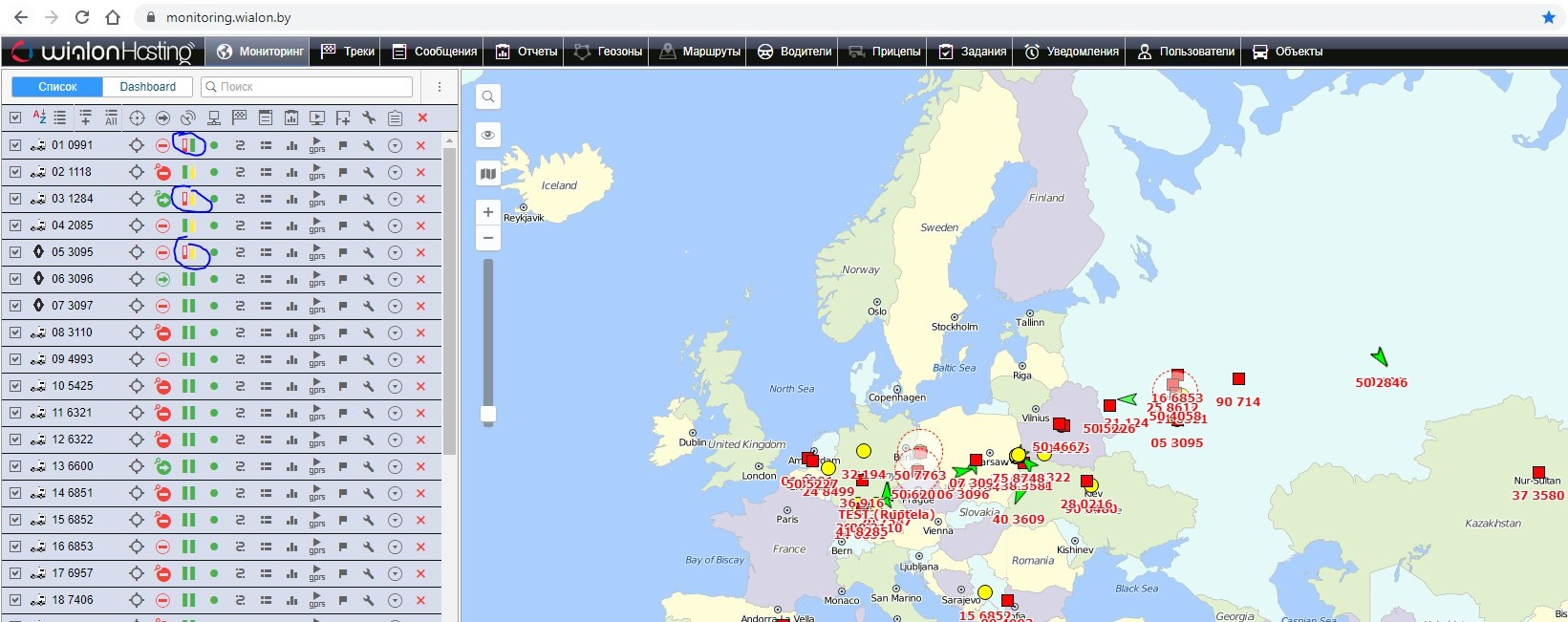
Task: Toggle the select-all checkbox in list header
Action: click(x=15, y=118)
